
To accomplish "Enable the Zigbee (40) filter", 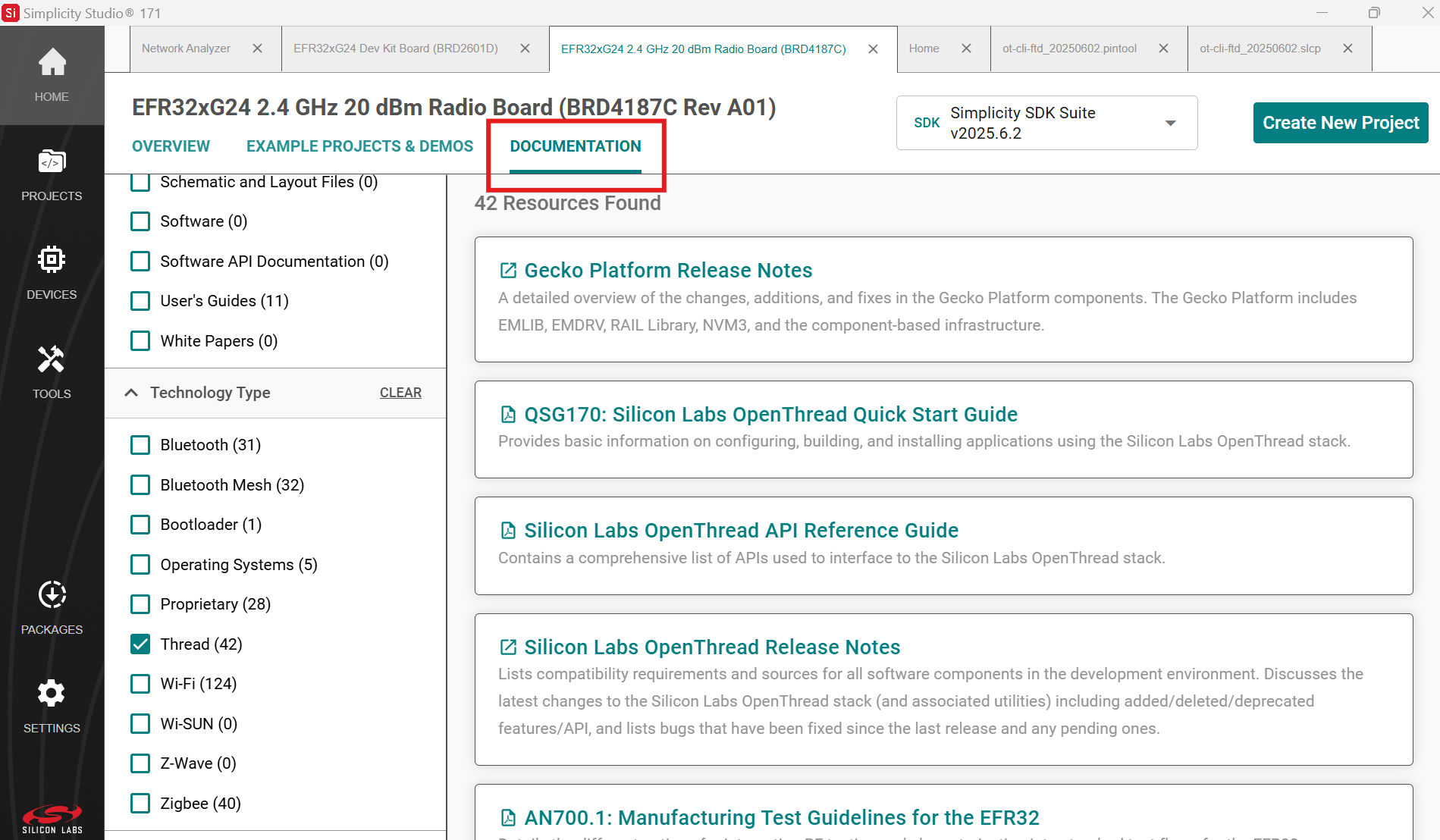I will [140, 804].
